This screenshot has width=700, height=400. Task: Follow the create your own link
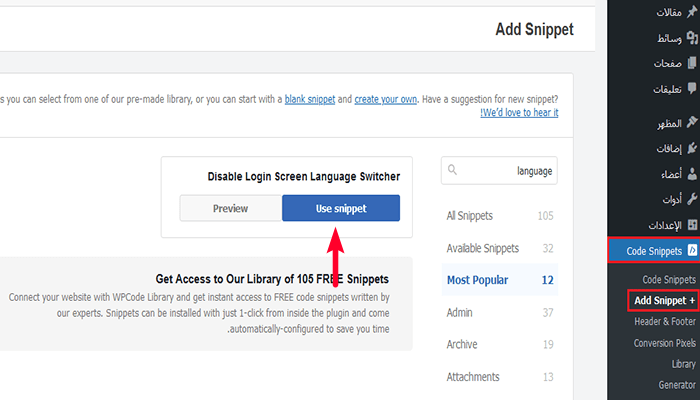coord(386,99)
